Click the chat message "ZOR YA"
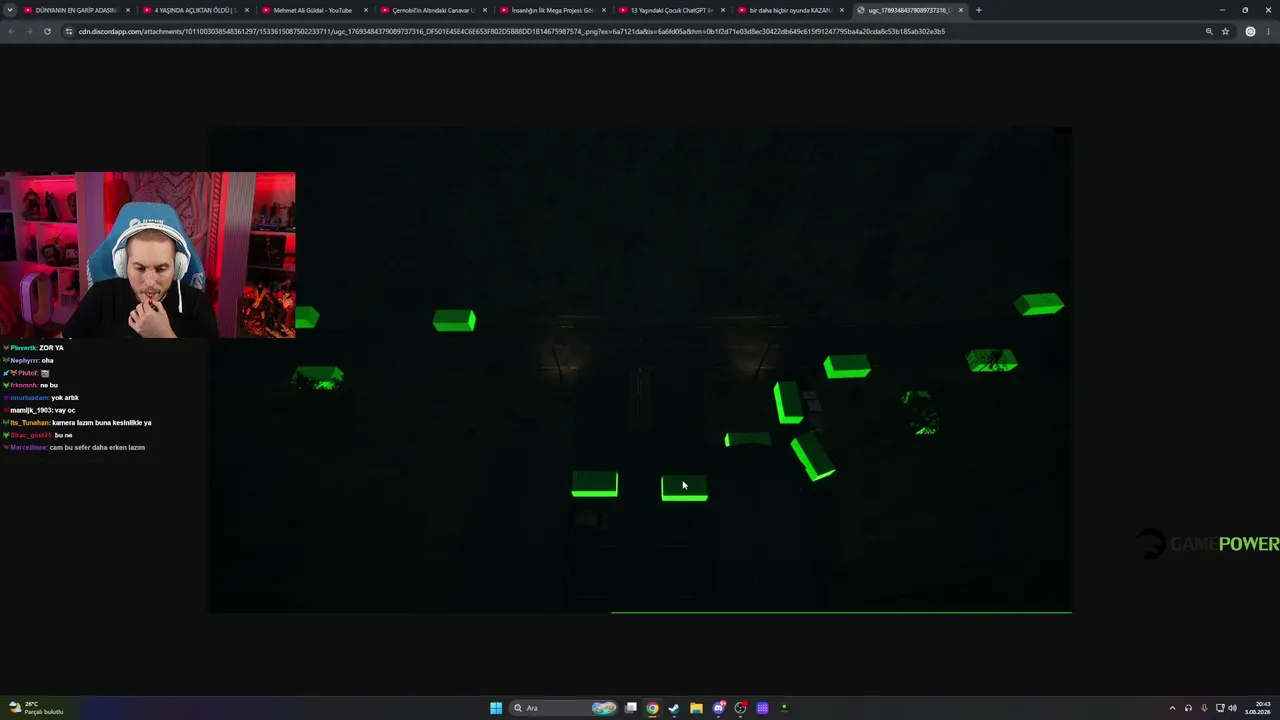 click(51, 348)
